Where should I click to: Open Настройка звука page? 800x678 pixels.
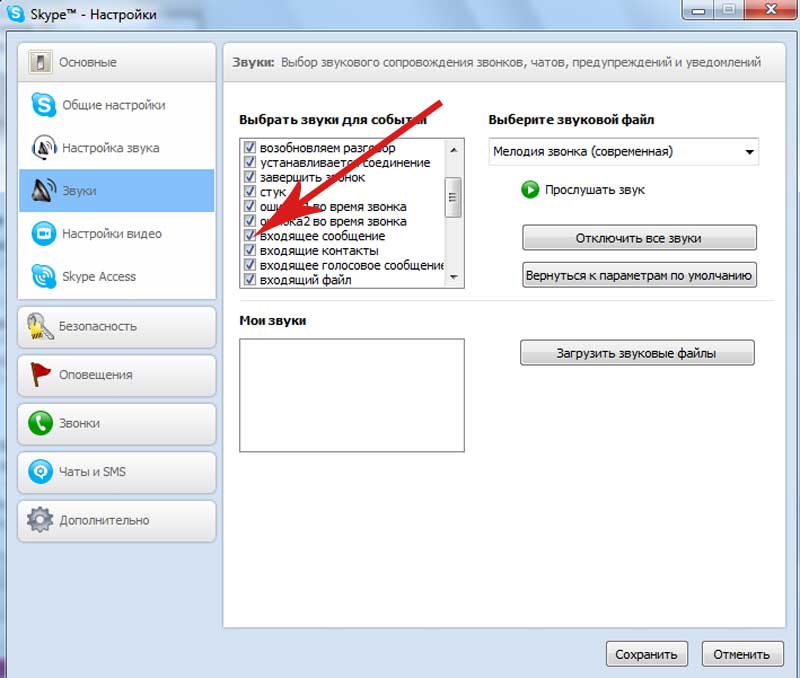click(117, 148)
